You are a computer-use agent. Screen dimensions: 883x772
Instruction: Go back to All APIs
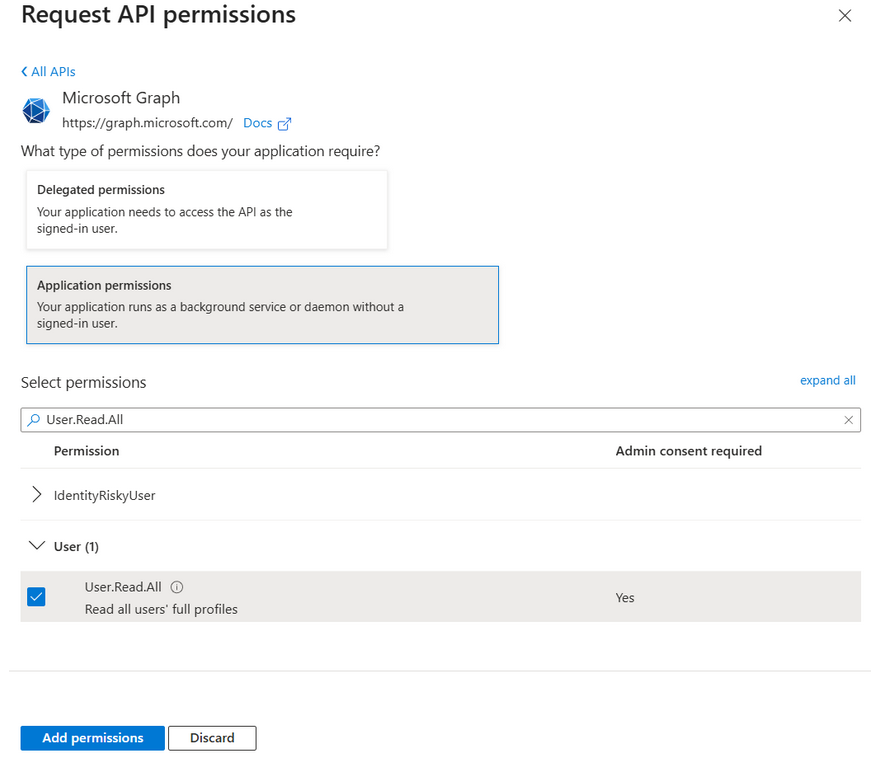48,72
